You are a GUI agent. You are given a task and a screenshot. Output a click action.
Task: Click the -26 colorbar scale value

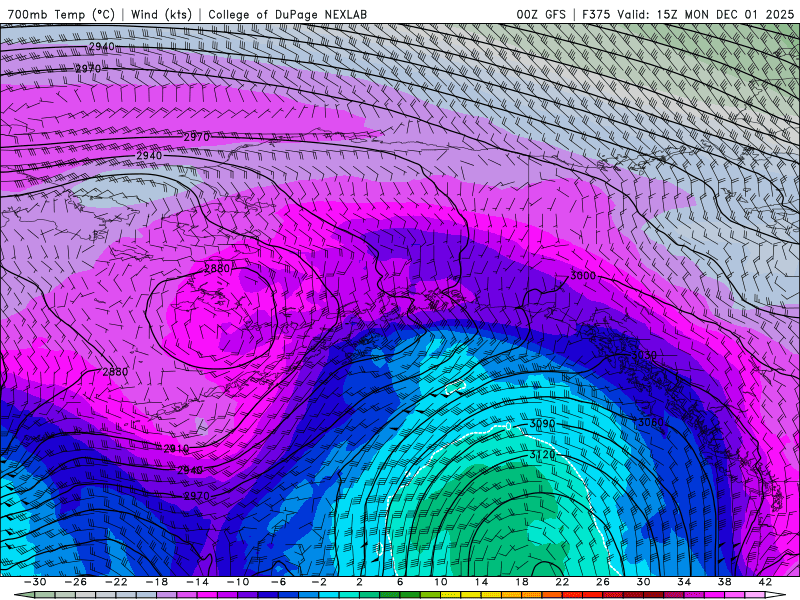coord(76,582)
